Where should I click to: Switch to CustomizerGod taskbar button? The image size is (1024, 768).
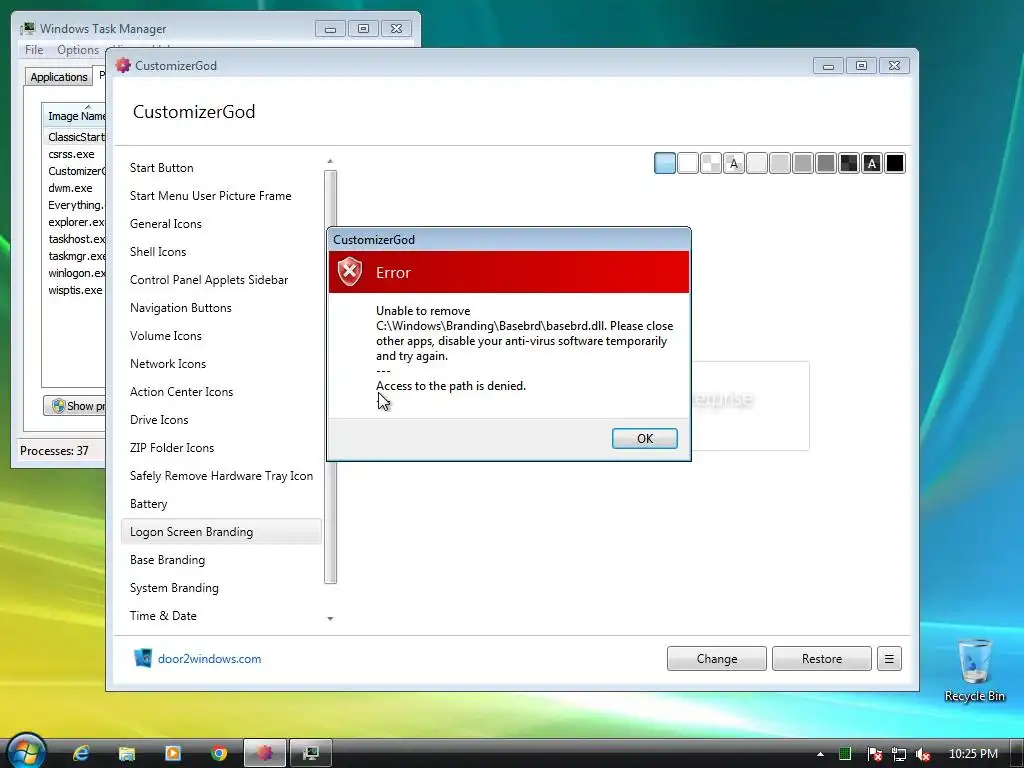point(264,753)
